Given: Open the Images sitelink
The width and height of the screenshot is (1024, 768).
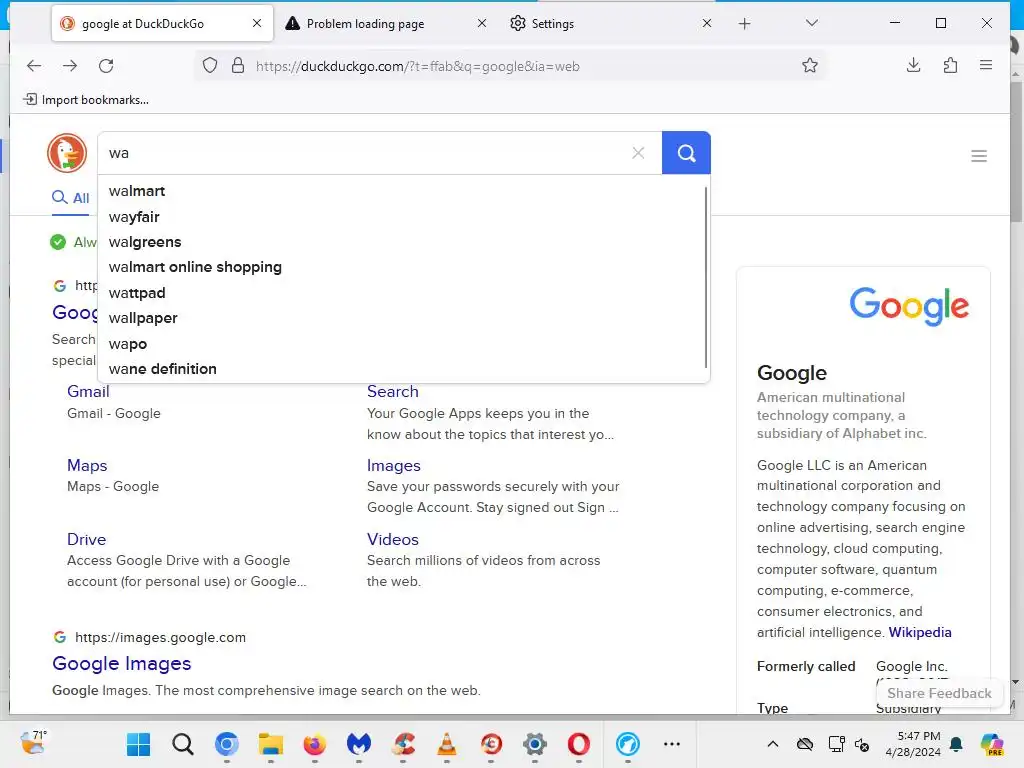Looking at the screenshot, I should coord(394,466).
